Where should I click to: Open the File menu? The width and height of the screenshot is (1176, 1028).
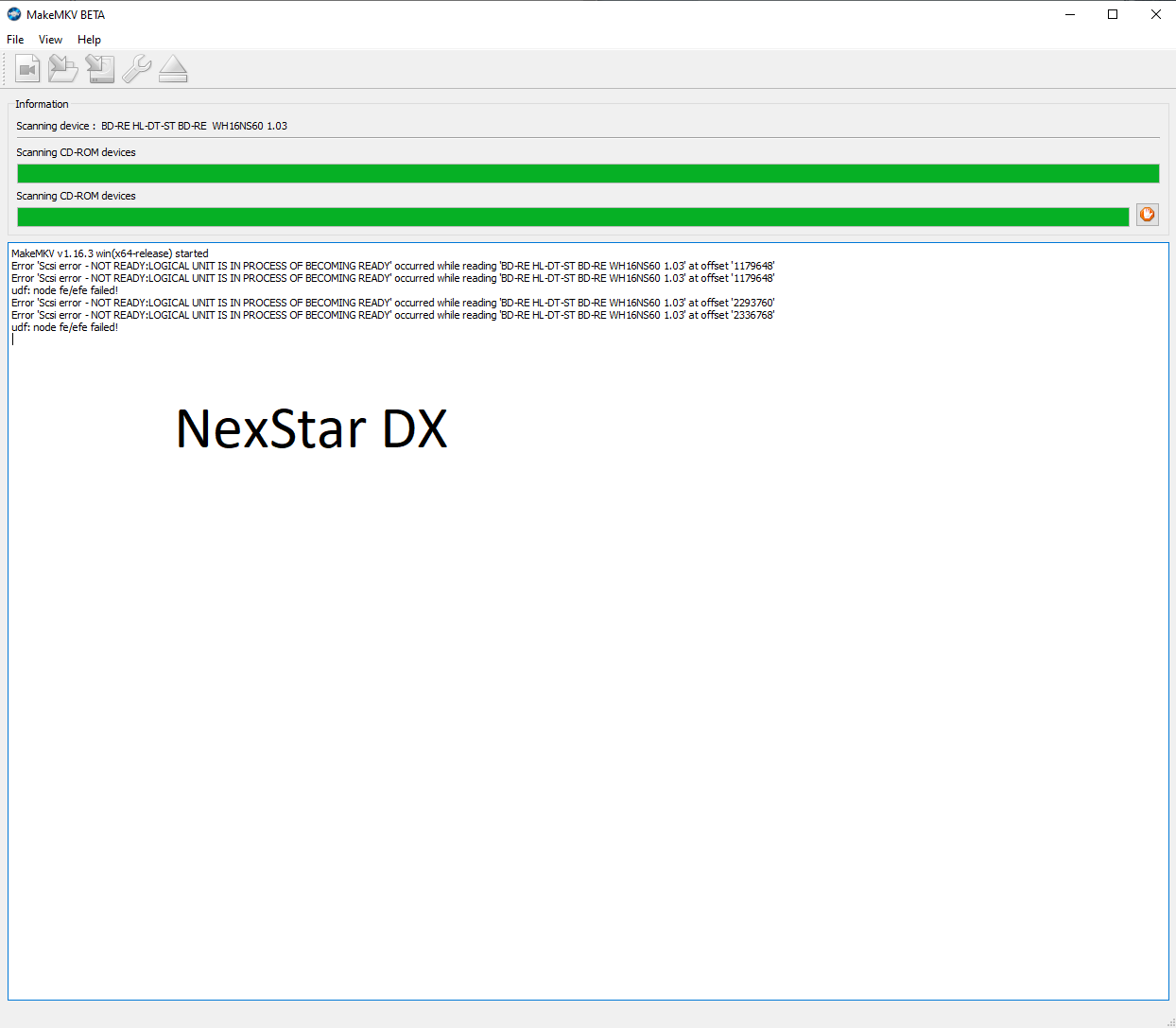pyautogui.click(x=15, y=40)
